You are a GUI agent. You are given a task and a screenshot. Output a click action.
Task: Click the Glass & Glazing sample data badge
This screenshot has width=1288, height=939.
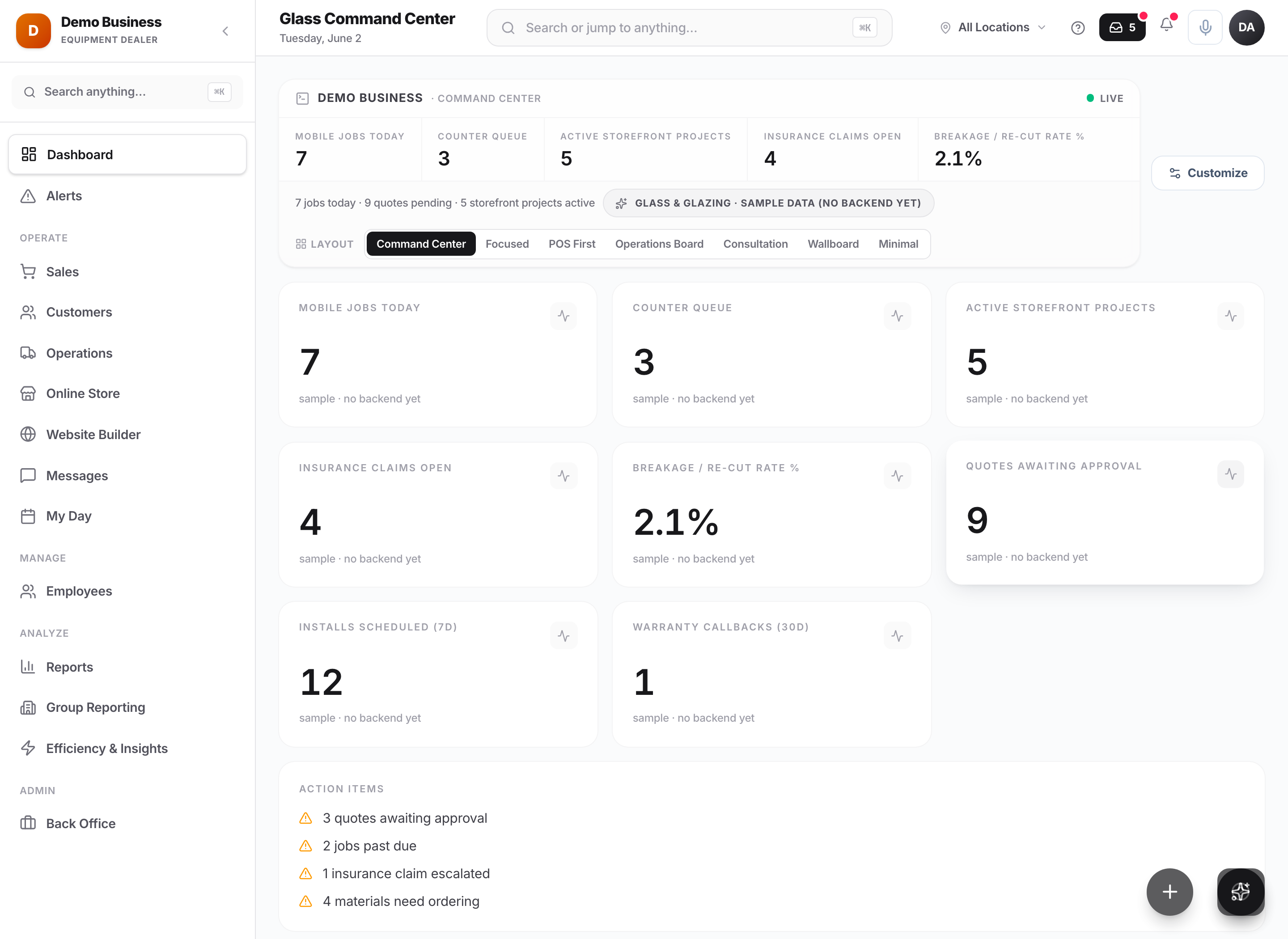(768, 203)
